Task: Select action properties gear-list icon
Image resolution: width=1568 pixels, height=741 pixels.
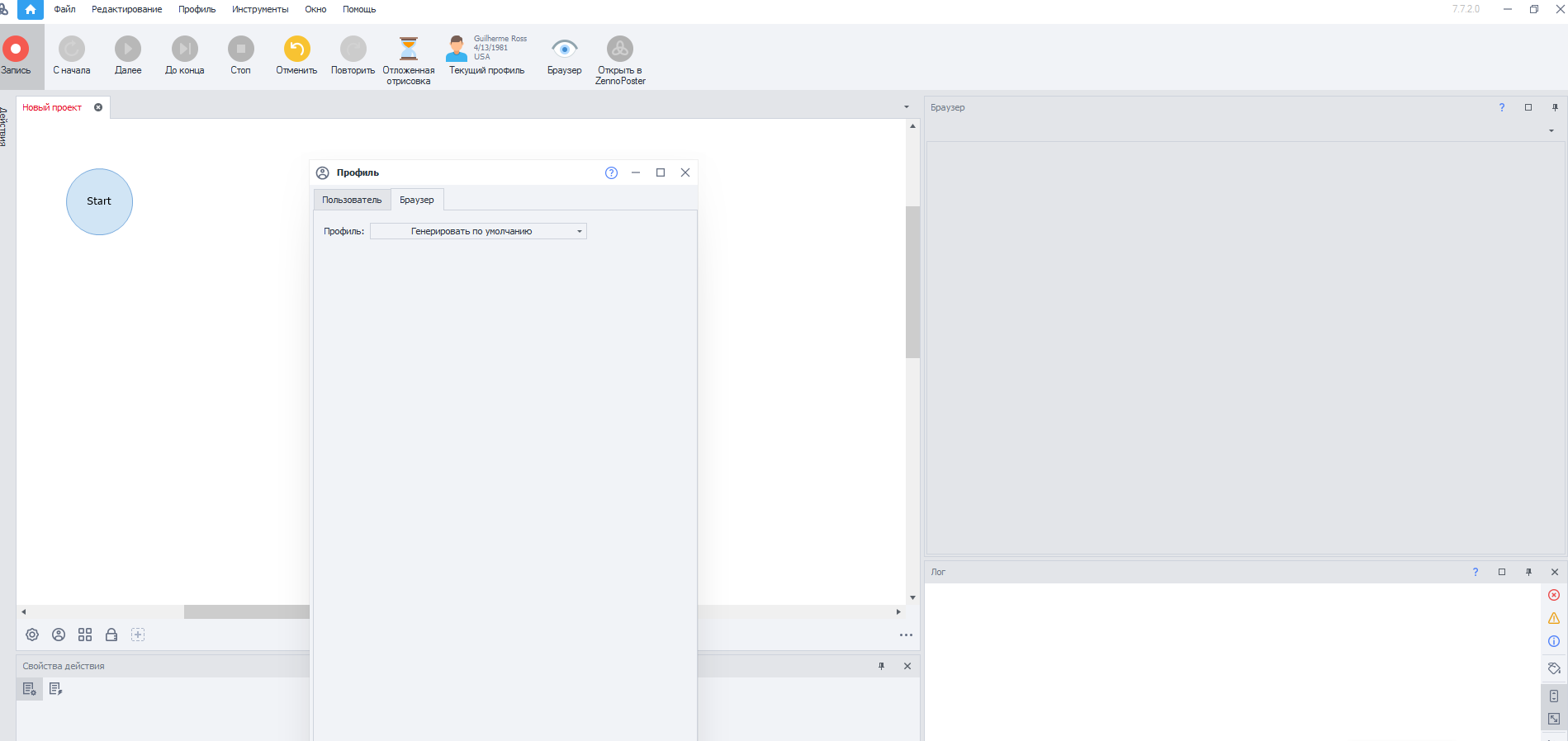Action: 30,689
